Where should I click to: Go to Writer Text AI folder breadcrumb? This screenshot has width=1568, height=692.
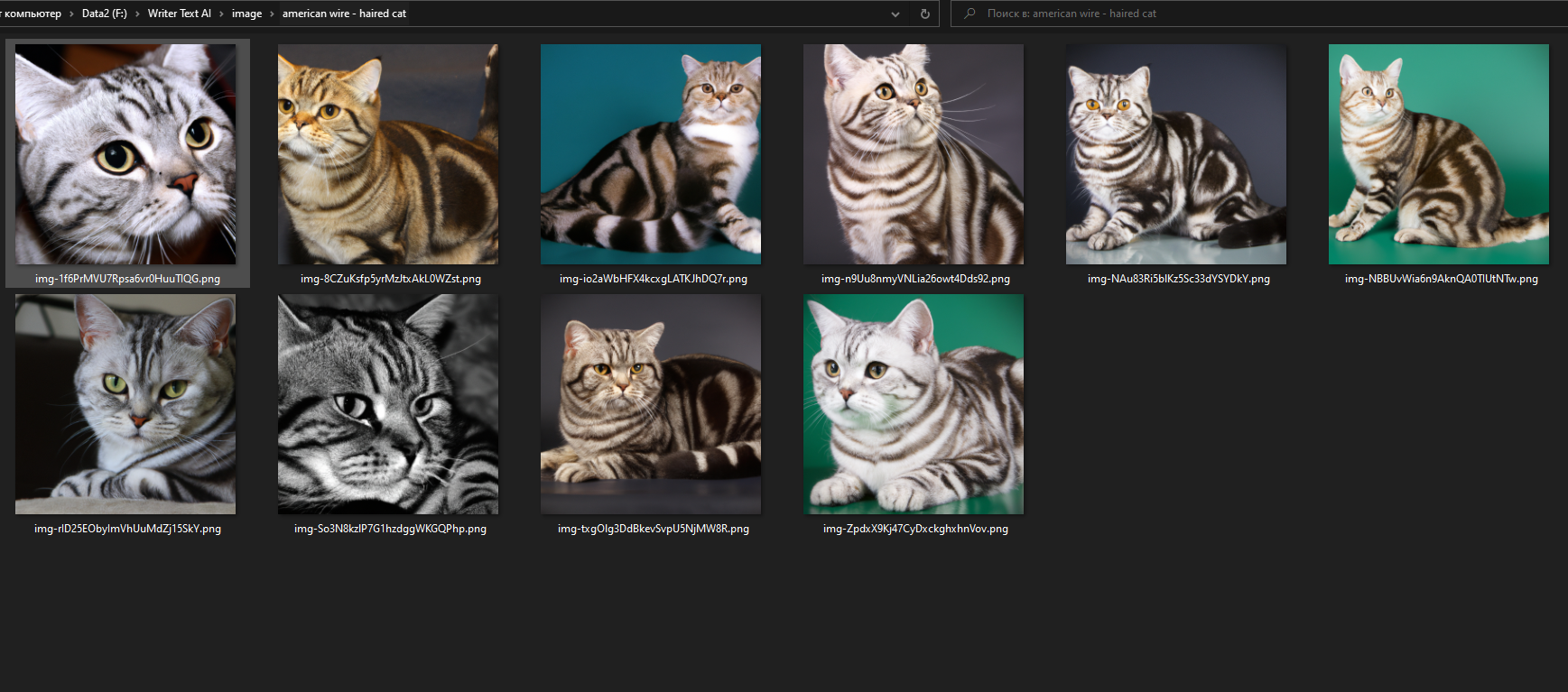[179, 14]
